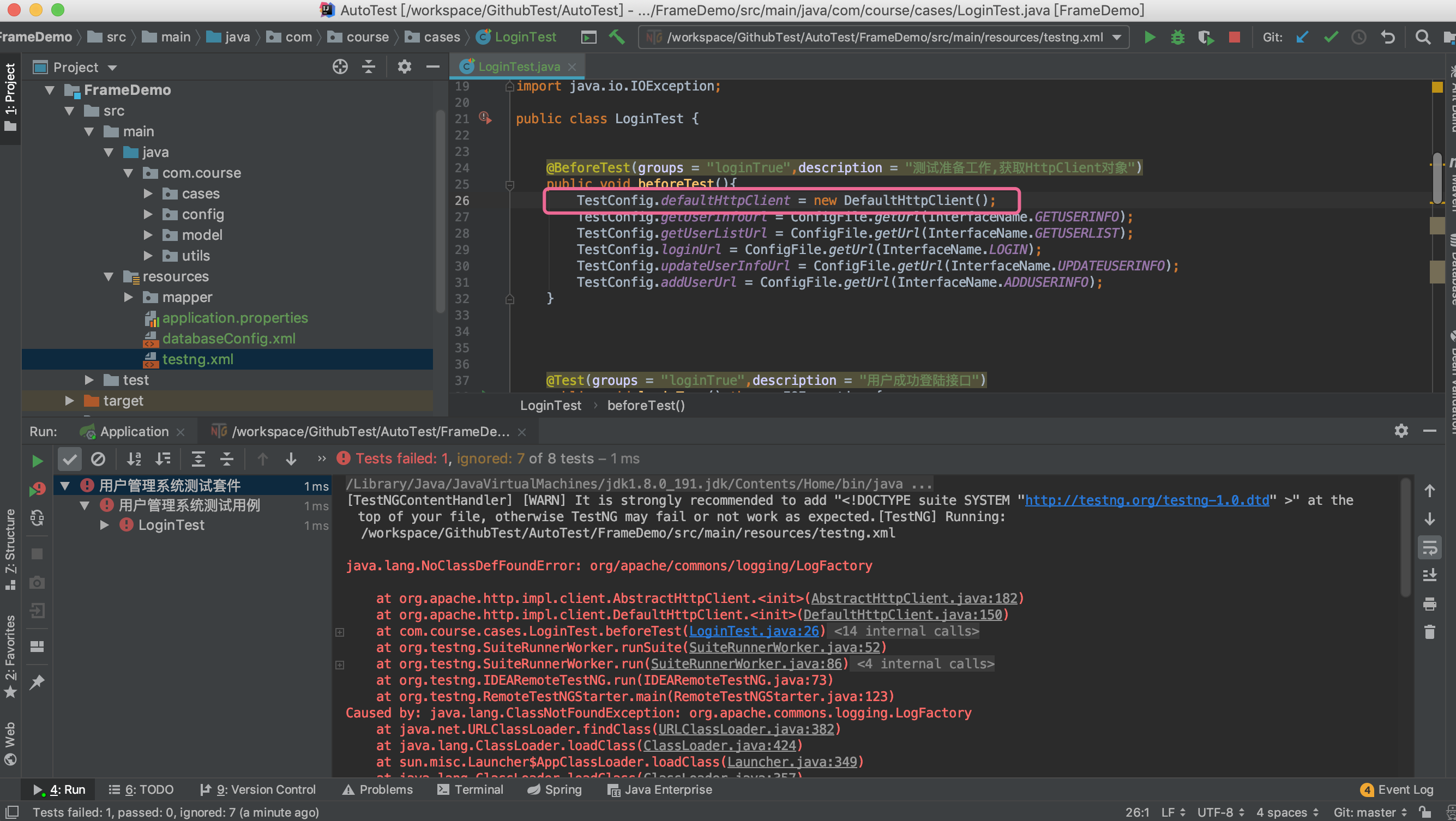
Task: Expand the cases package folder
Action: [148, 194]
